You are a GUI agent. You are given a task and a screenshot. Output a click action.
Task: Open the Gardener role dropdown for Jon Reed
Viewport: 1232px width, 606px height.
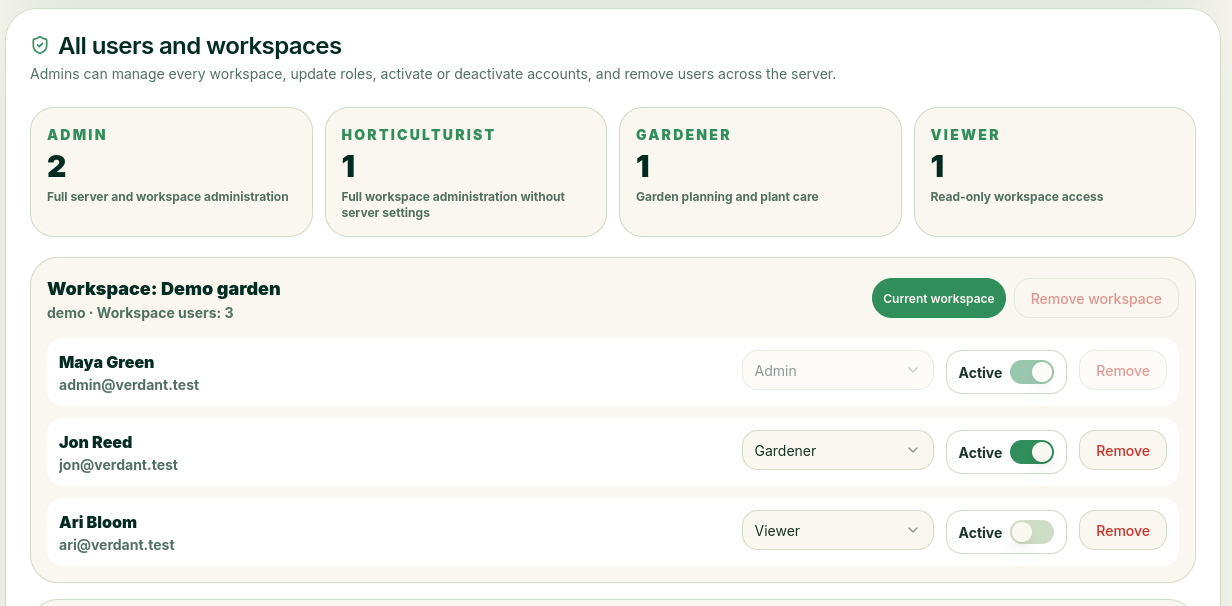(838, 451)
